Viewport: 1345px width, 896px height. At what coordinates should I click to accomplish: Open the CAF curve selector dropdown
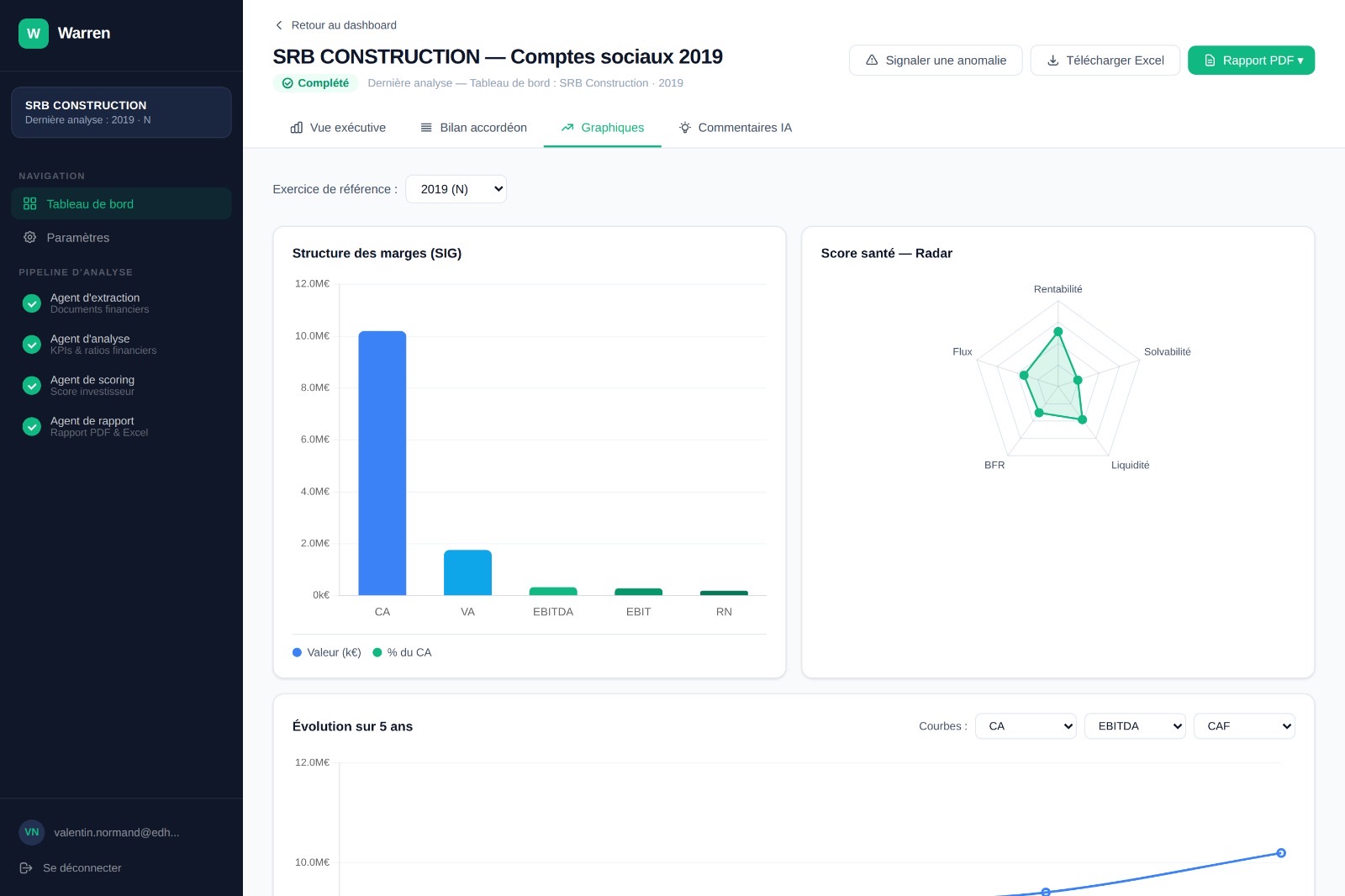(x=1244, y=726)
